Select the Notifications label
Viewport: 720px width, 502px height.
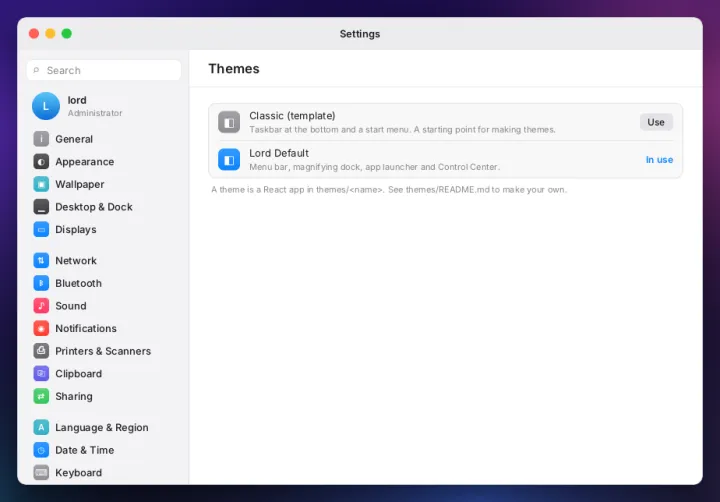(x=86, y=328)
